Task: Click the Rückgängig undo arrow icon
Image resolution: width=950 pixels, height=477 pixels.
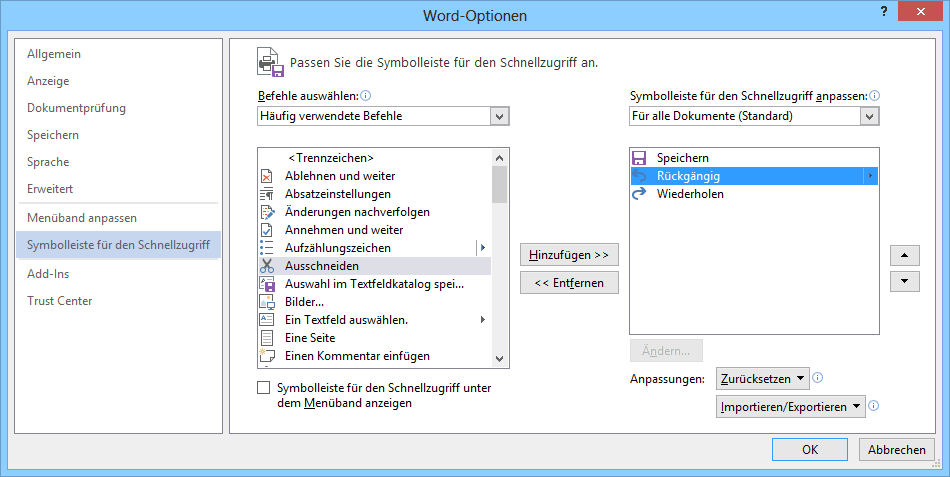Action: click(640, 176)
